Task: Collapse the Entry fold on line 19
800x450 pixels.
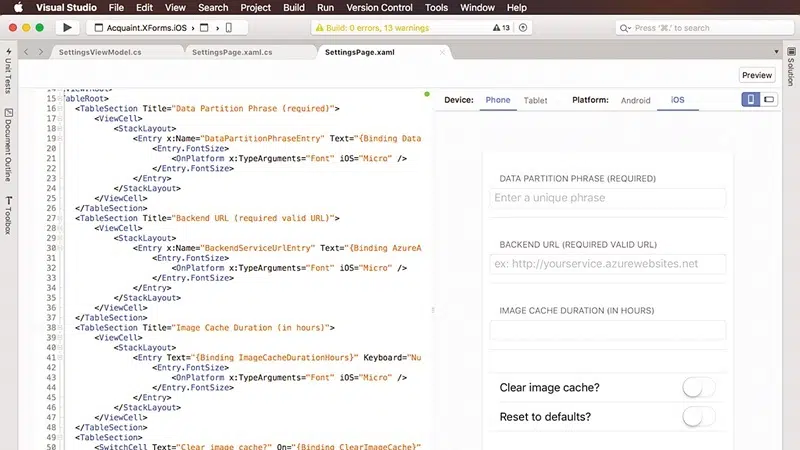Action: tap(60, 138)
